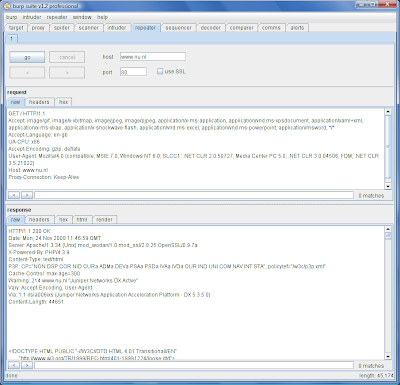Viewport: 400px width, 385px height.
Task: Click the Proxy-Connection: Keep-Alive line
Action: (44, 177)
